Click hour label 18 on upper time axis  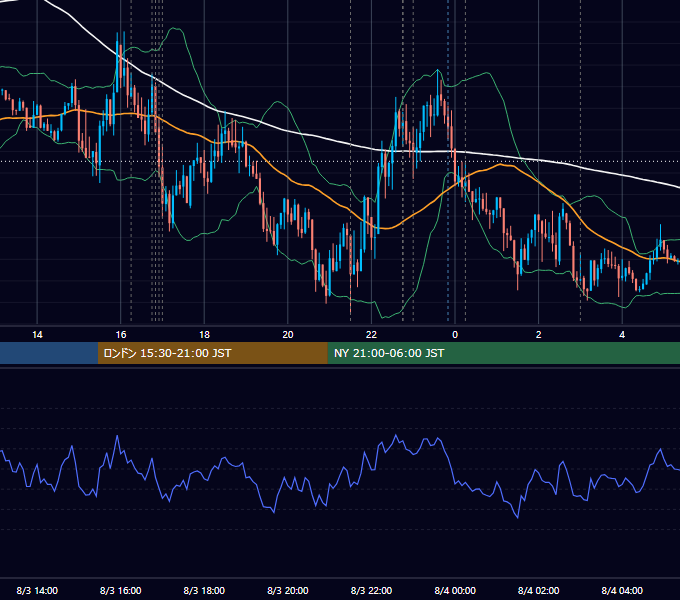tap(204, 335)
